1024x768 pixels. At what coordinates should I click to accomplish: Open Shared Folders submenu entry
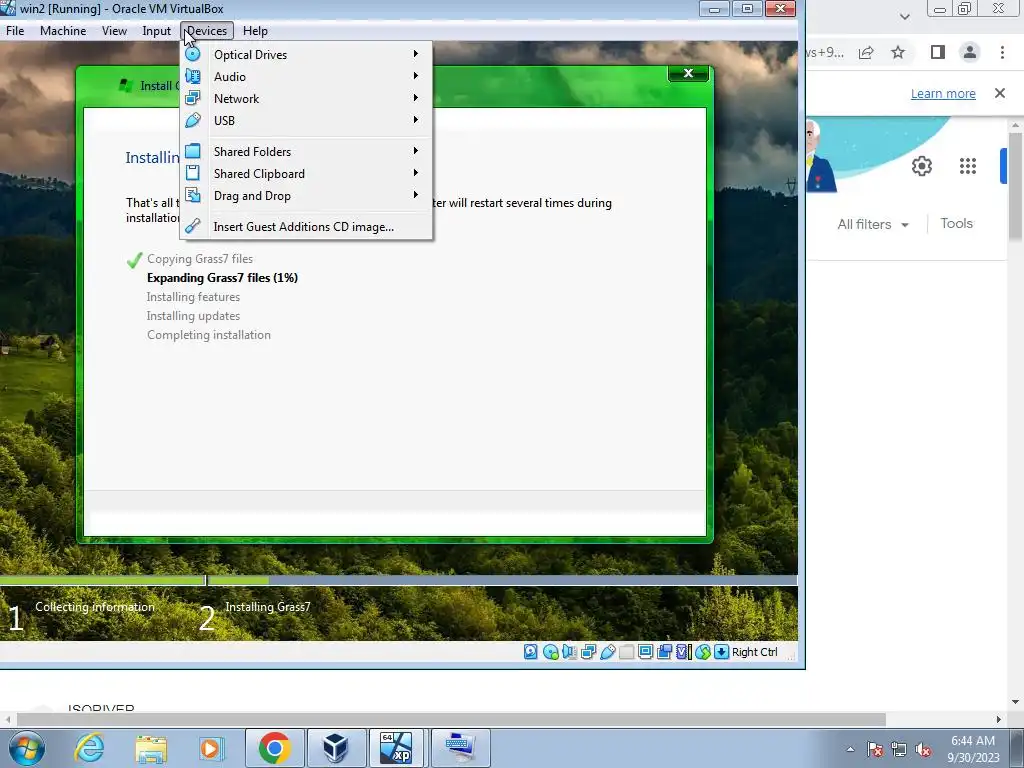[306, 152]
